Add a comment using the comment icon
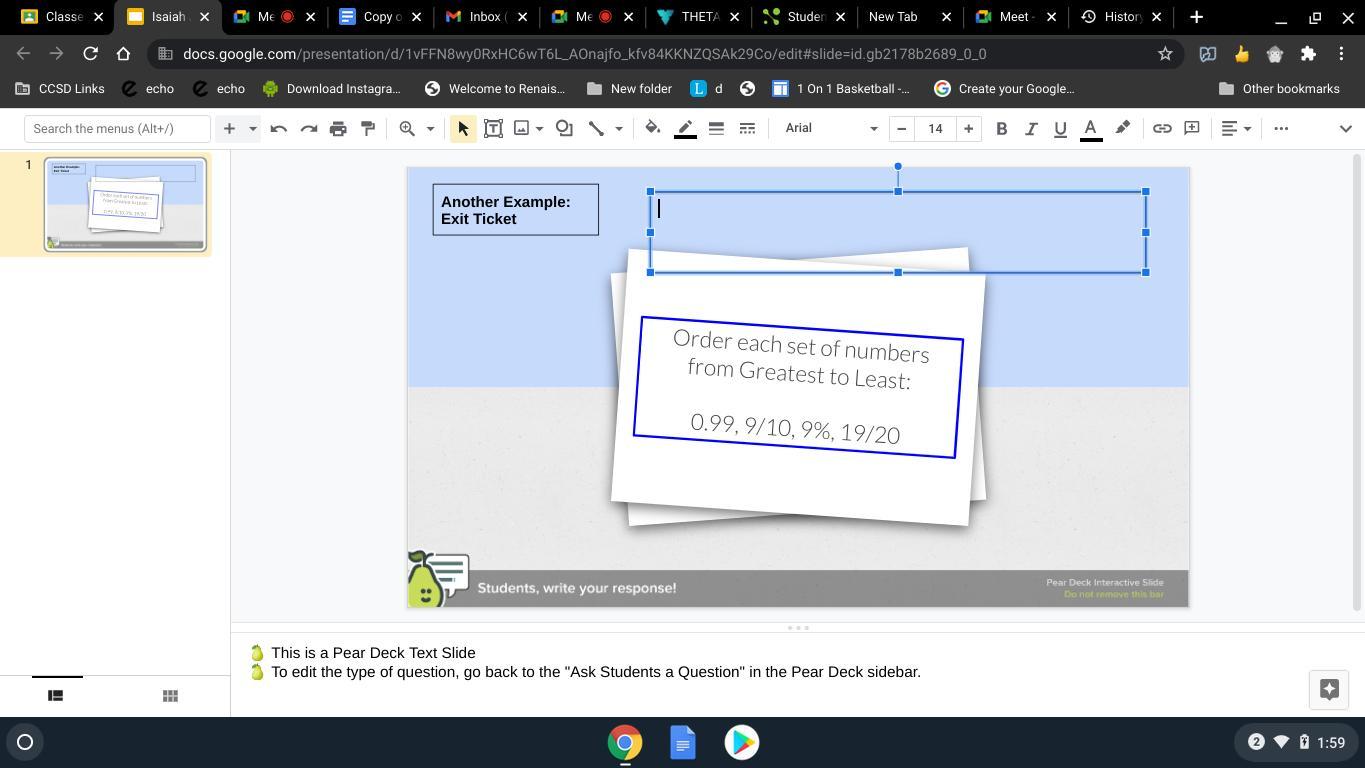The height and width of the screenshot is (768, 1365). (1192, 128)
